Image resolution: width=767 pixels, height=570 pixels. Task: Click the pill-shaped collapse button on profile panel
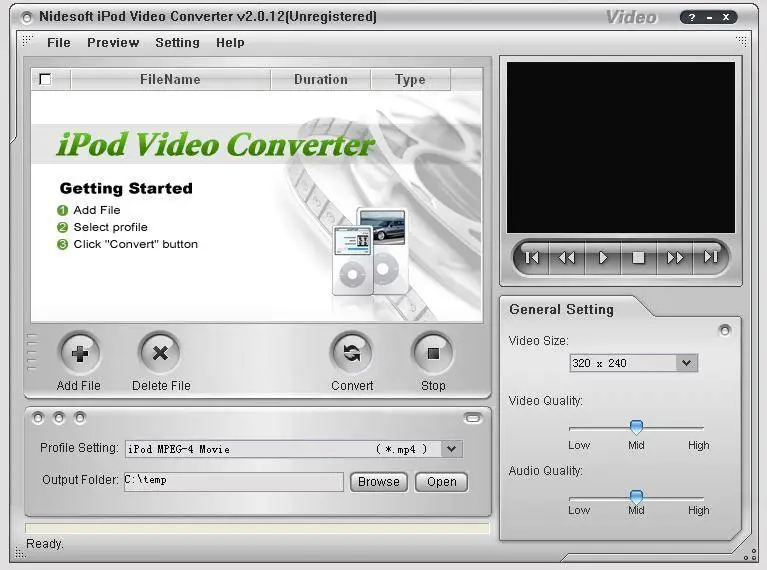coord(473,418)
